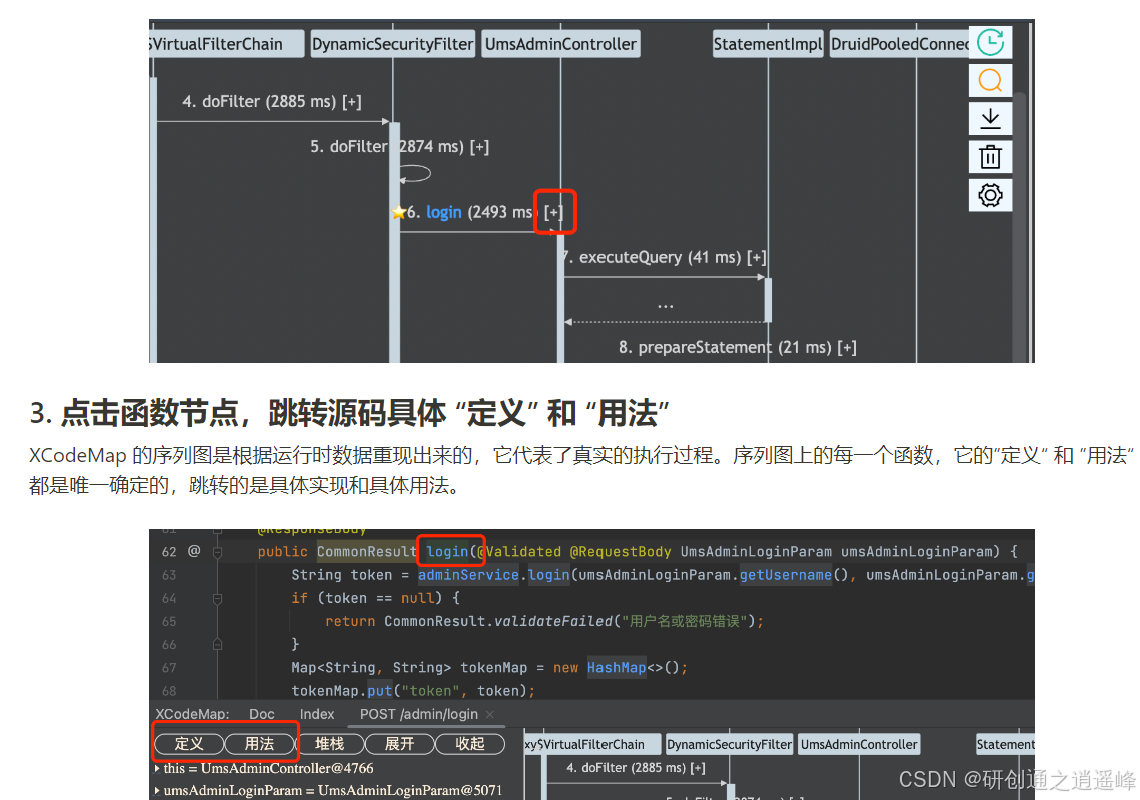Select the UmsAdminController header in top diagram
The height and width of the screenshot is (800, 1140).
point(561,44)
